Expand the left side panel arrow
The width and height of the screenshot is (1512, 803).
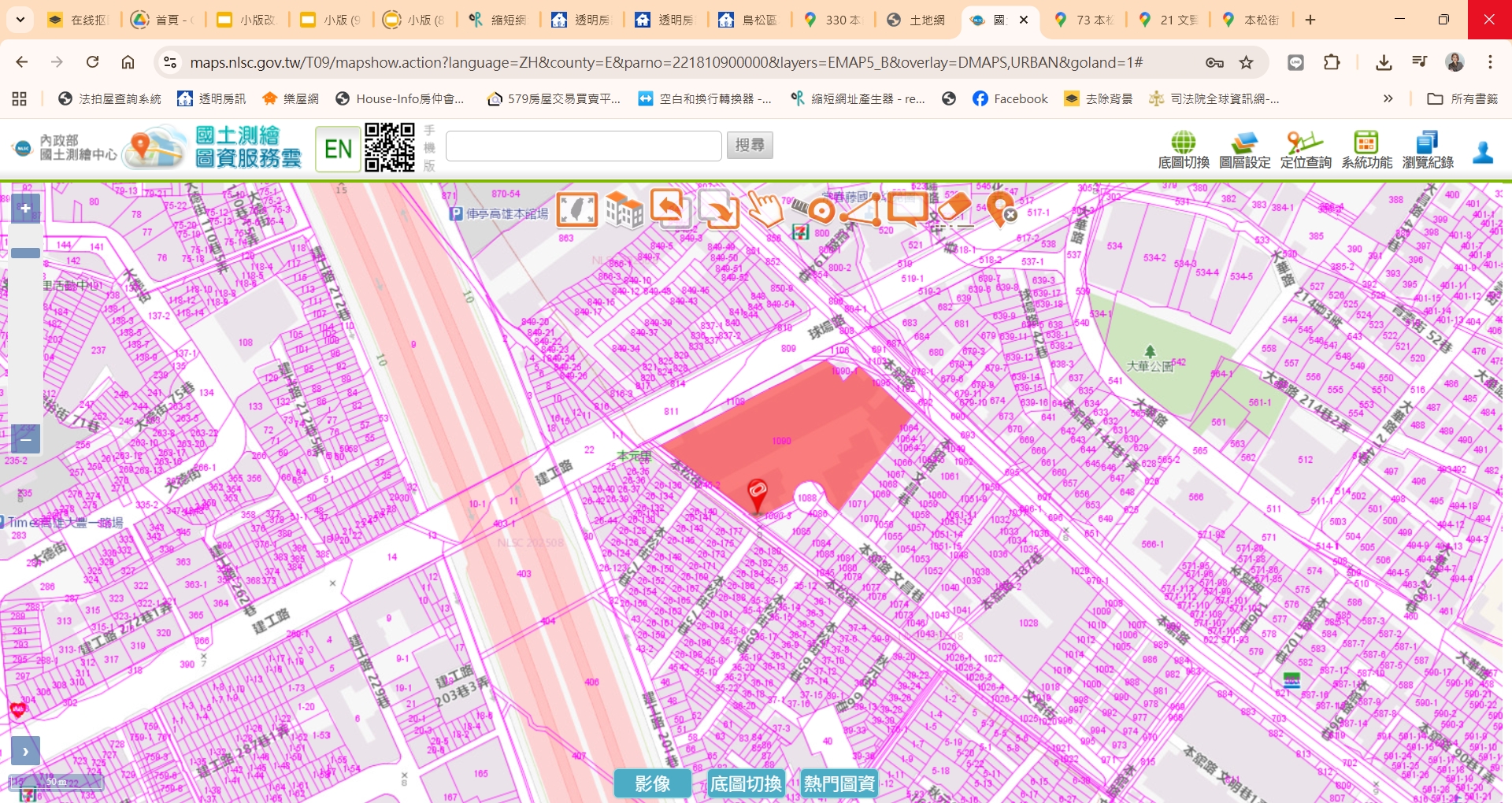25,751
